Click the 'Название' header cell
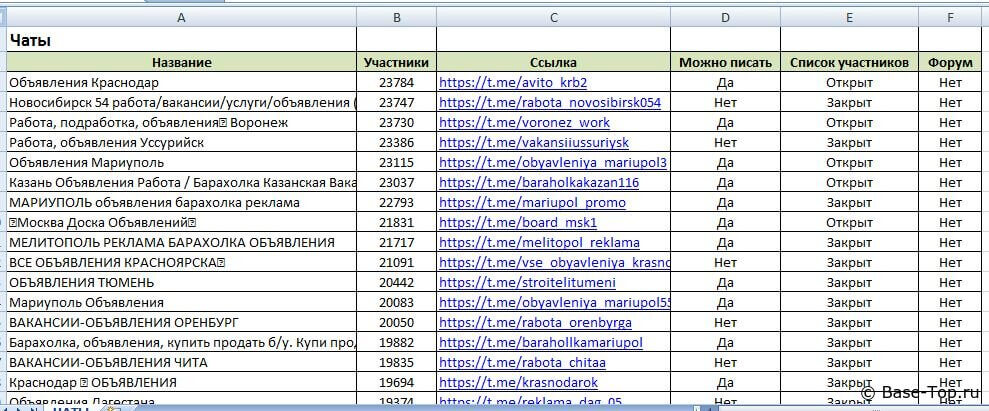989x411 pixels. pos(181,62)
